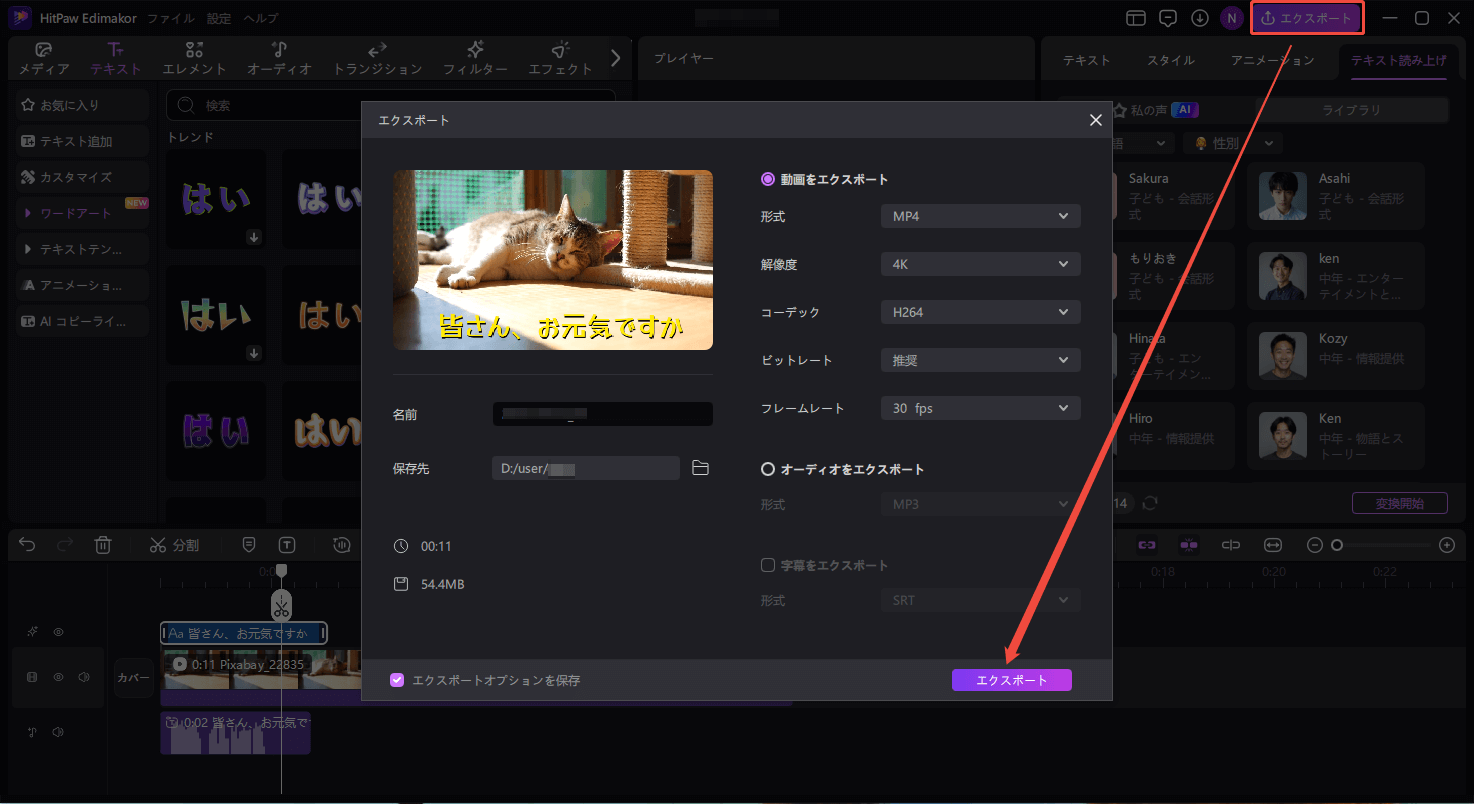Split the clip with the 分割 scissors

(x=174, y=545)
